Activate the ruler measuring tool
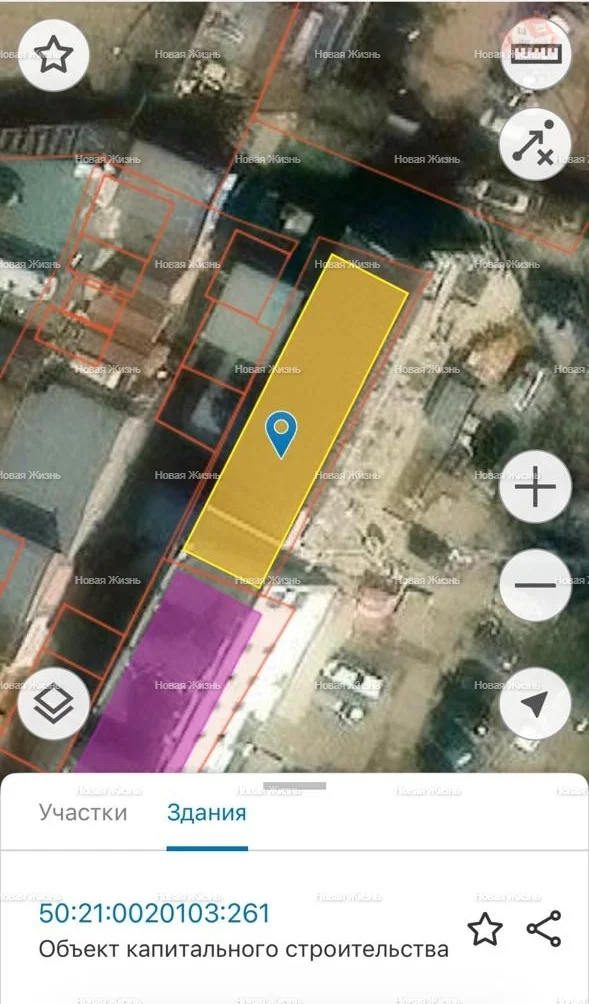This screenshot has width=589, height=1004. (x=535, y=54)
